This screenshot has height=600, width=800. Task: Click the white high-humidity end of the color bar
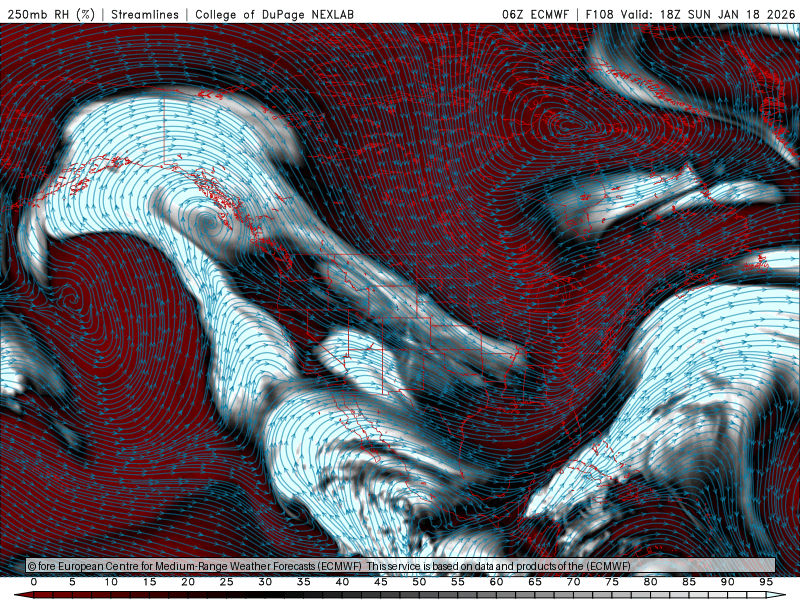tap(776, 595)
